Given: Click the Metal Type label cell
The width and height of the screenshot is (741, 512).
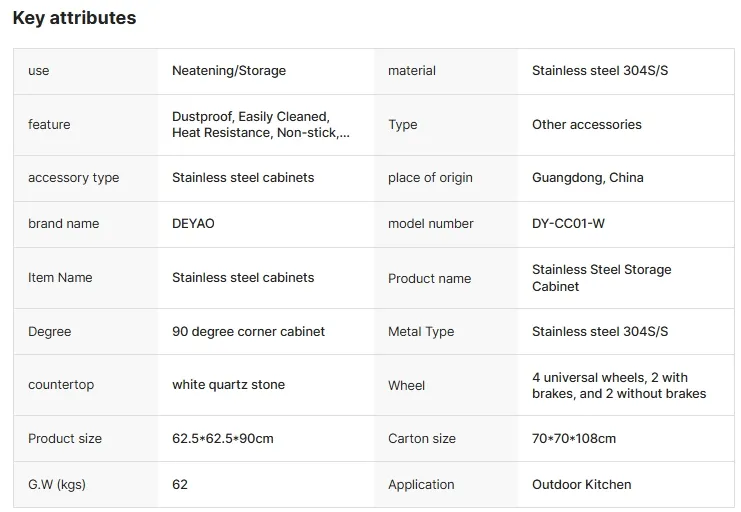Looking at the screenshot, I should pos(446,331).
